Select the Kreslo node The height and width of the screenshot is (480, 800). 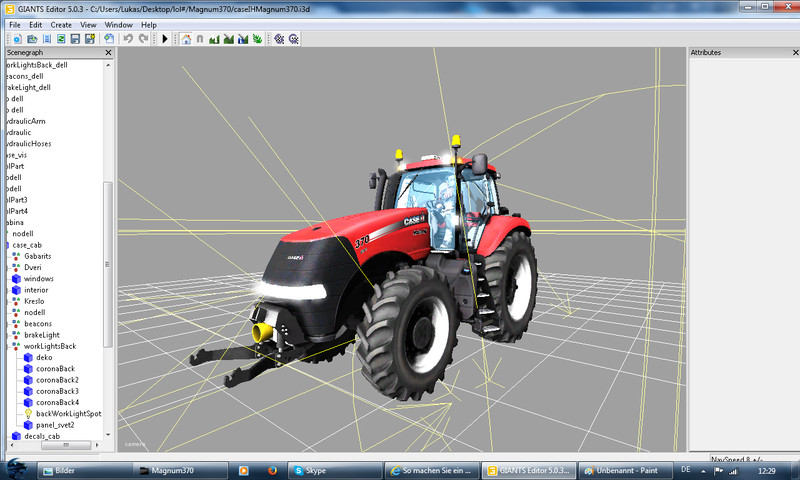(34, 301)
